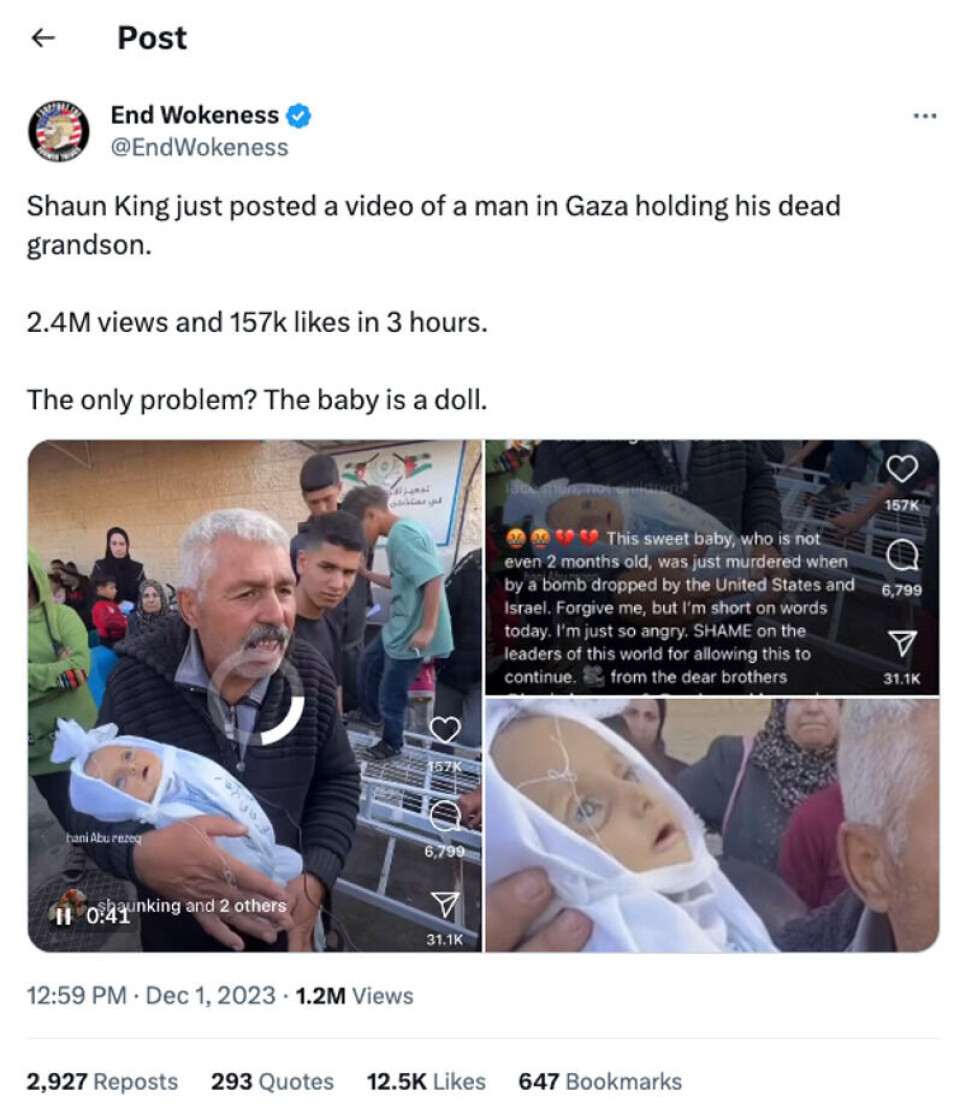View the 293 Quotes list
The height and width of the screenshot is (1120, 960).
[272, 1081]
